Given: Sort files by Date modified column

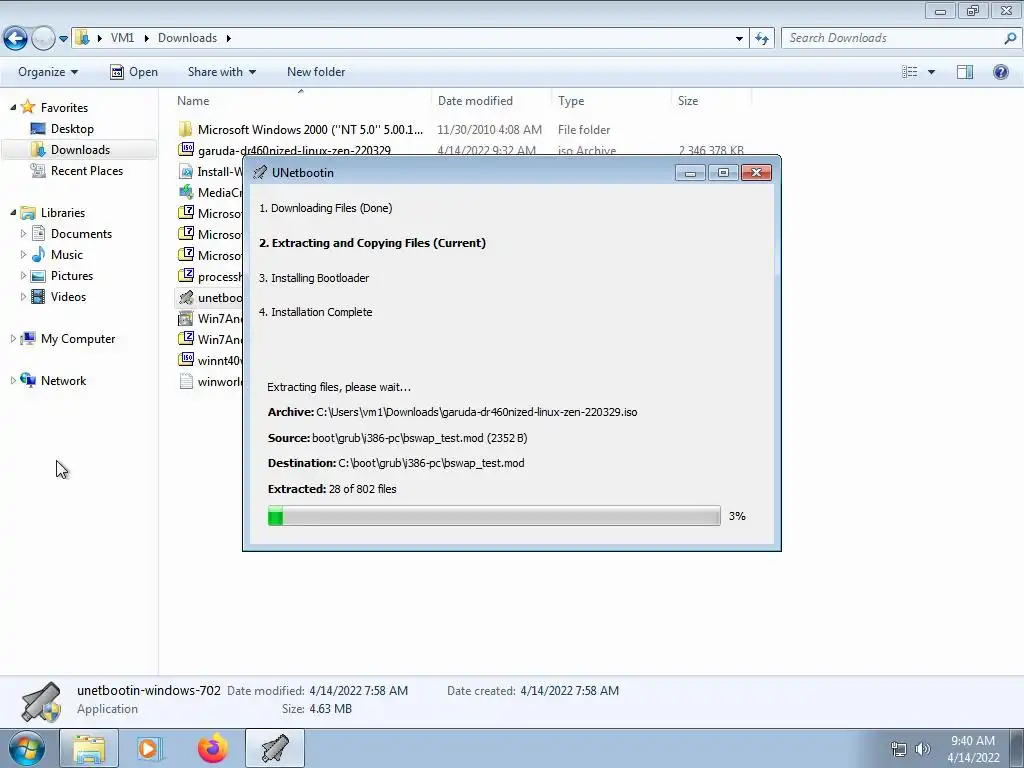Looking at the screenshot, I should pos(475,101).
